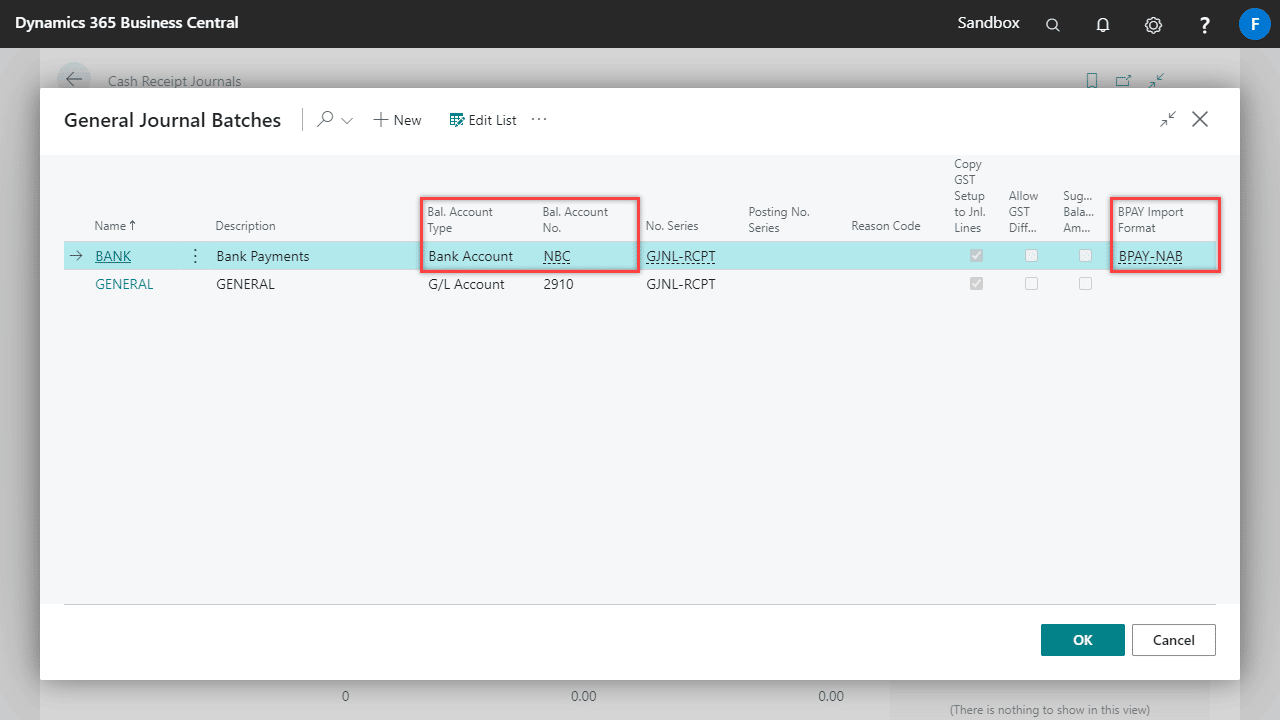
Task: Sort by the Name column header
Action: click(x=115, y=226)
